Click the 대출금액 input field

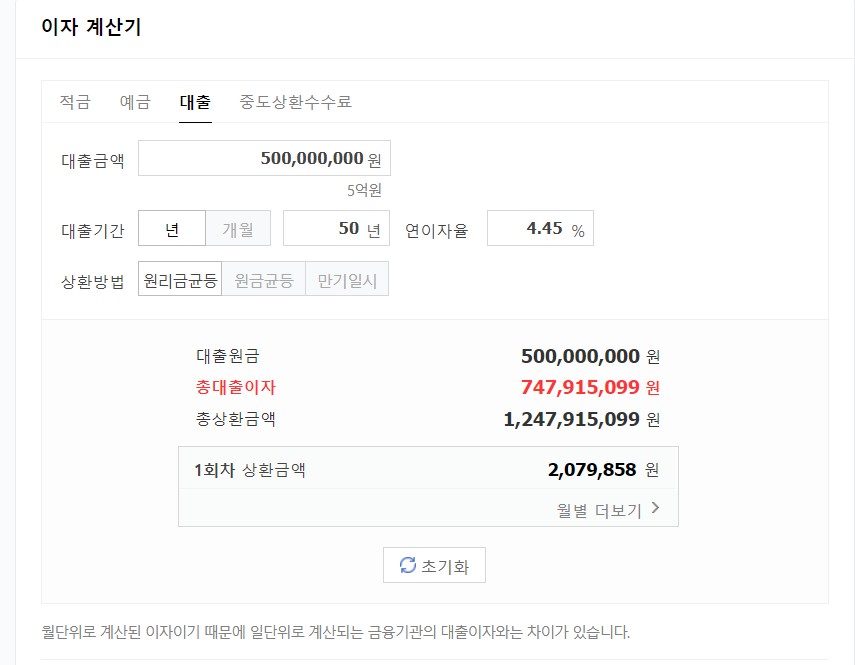pos(264,158)
